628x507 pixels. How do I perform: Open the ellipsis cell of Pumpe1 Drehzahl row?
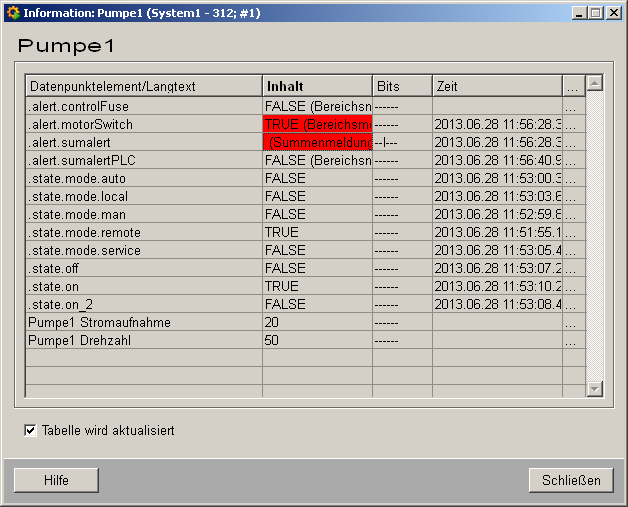coord(574,340)
